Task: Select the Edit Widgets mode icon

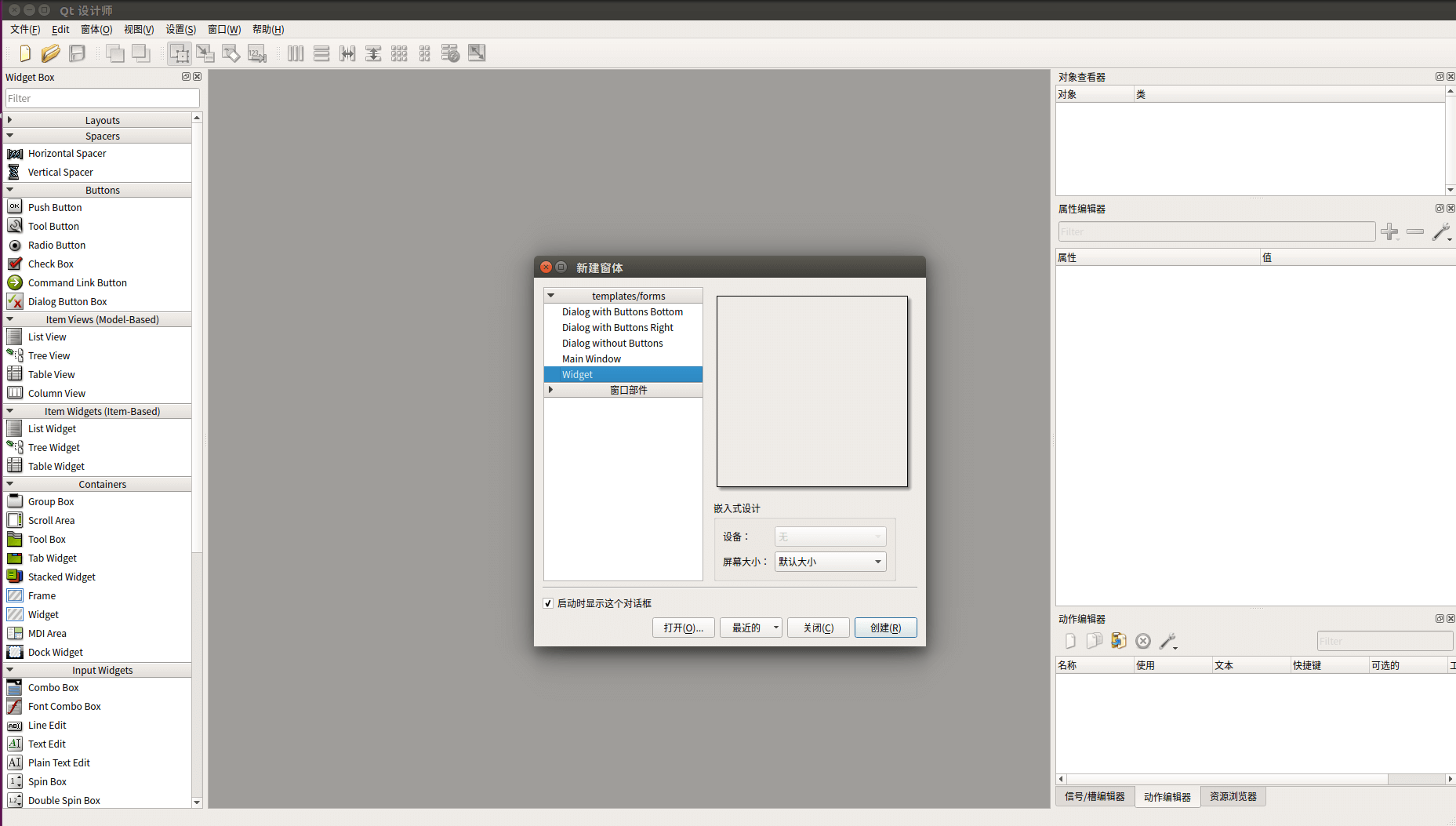Action: click(x=179, y=53)
